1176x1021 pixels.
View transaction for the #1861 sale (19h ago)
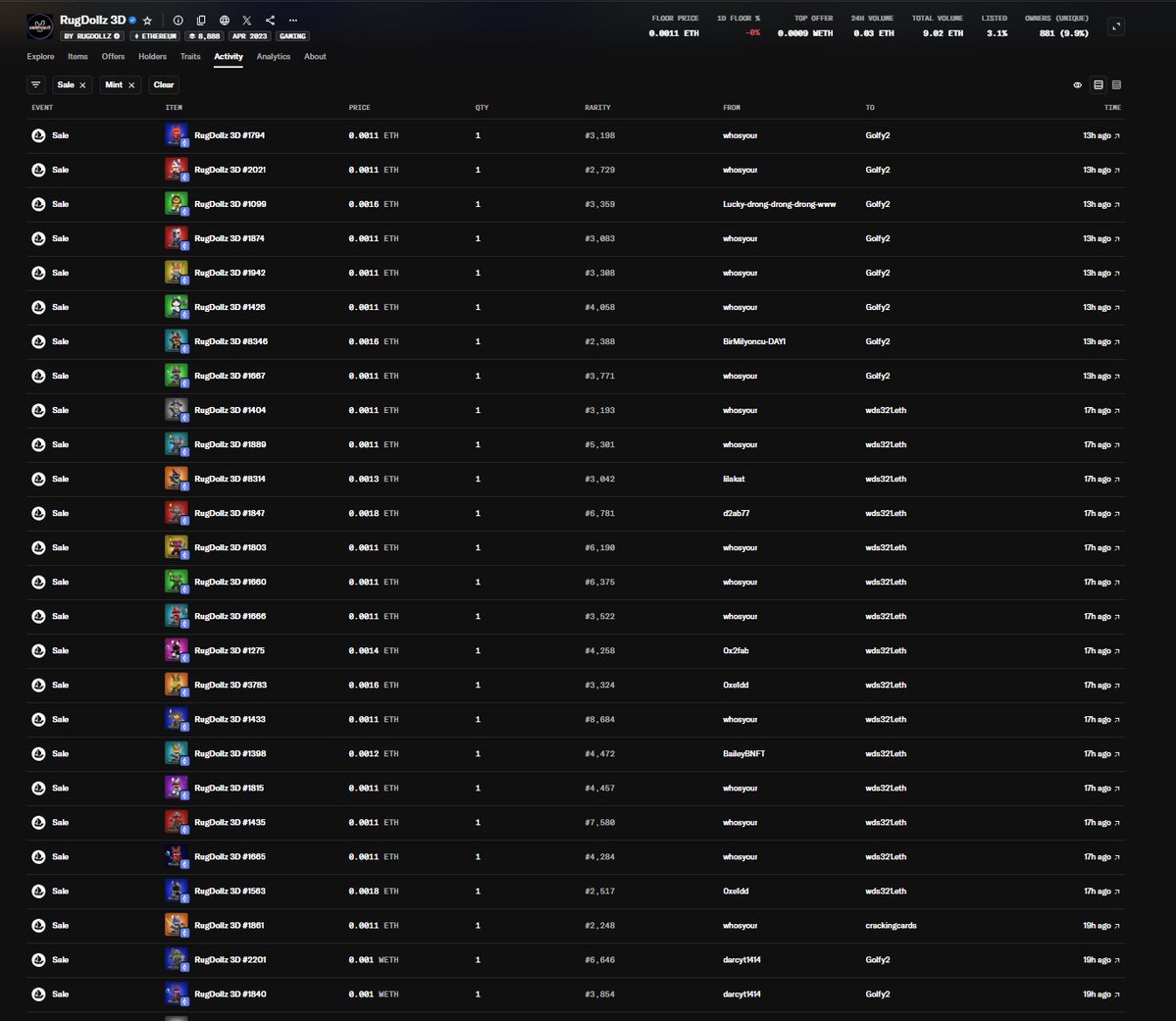(x=1101, y=926)
